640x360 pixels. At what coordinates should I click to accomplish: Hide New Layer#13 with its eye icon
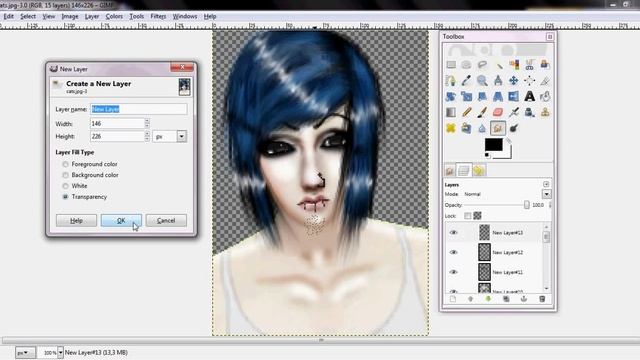click(453, 233)
